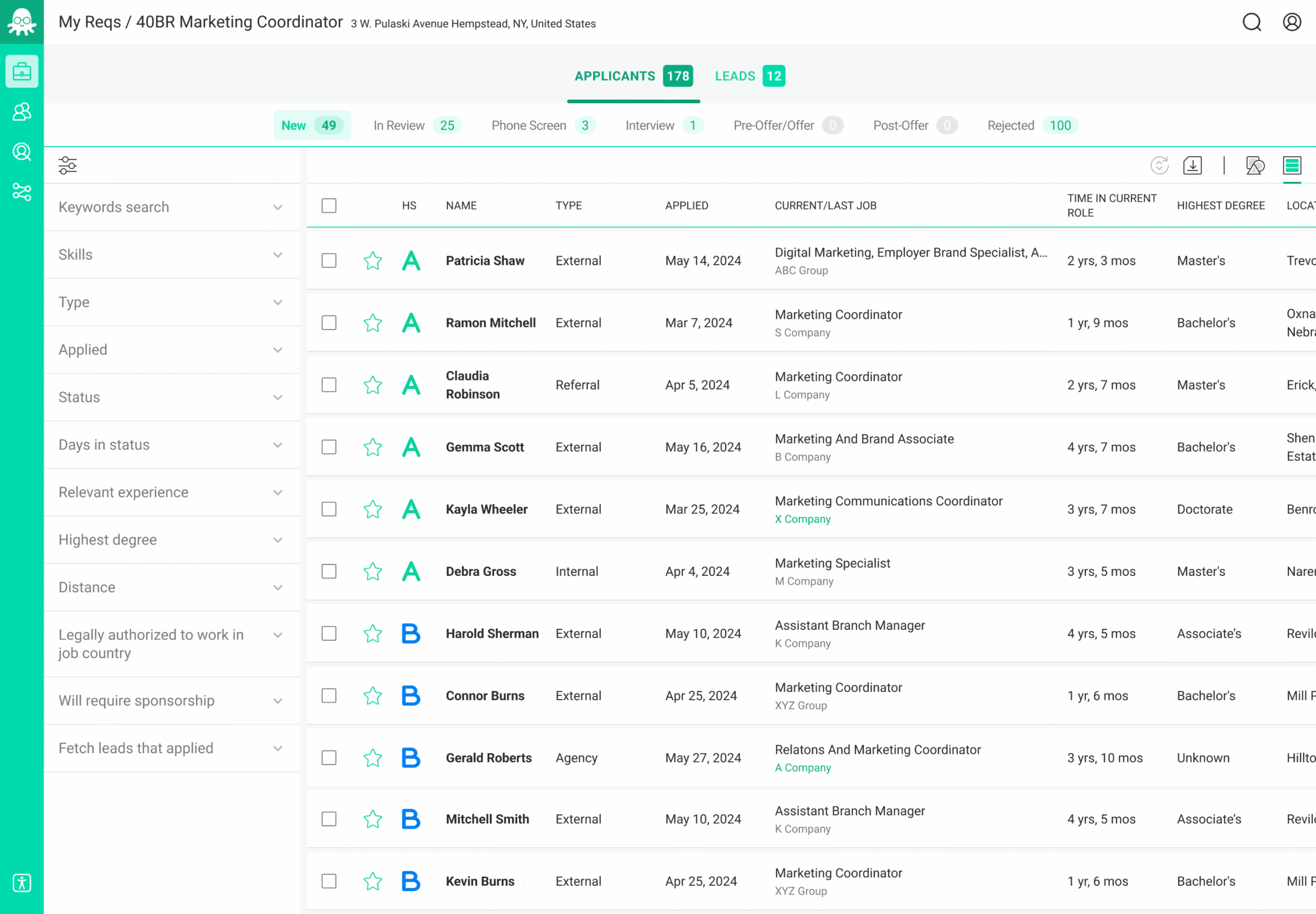Check the box for Claudia Robinson
Image resolution: width=1316 pixels, height=914 pixels.
coord(328,385)
